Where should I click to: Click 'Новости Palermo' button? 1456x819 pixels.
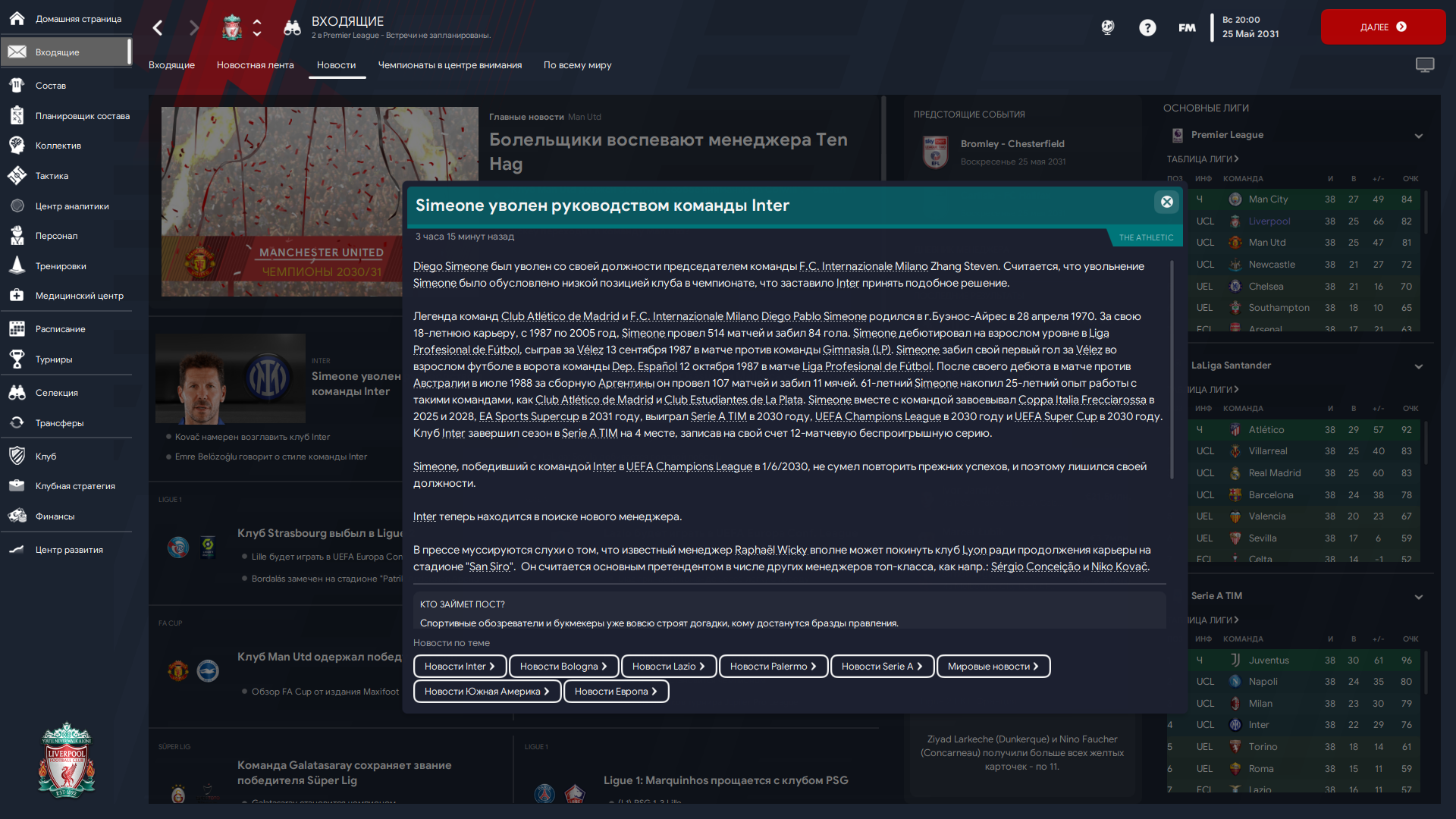coord(773,666)
